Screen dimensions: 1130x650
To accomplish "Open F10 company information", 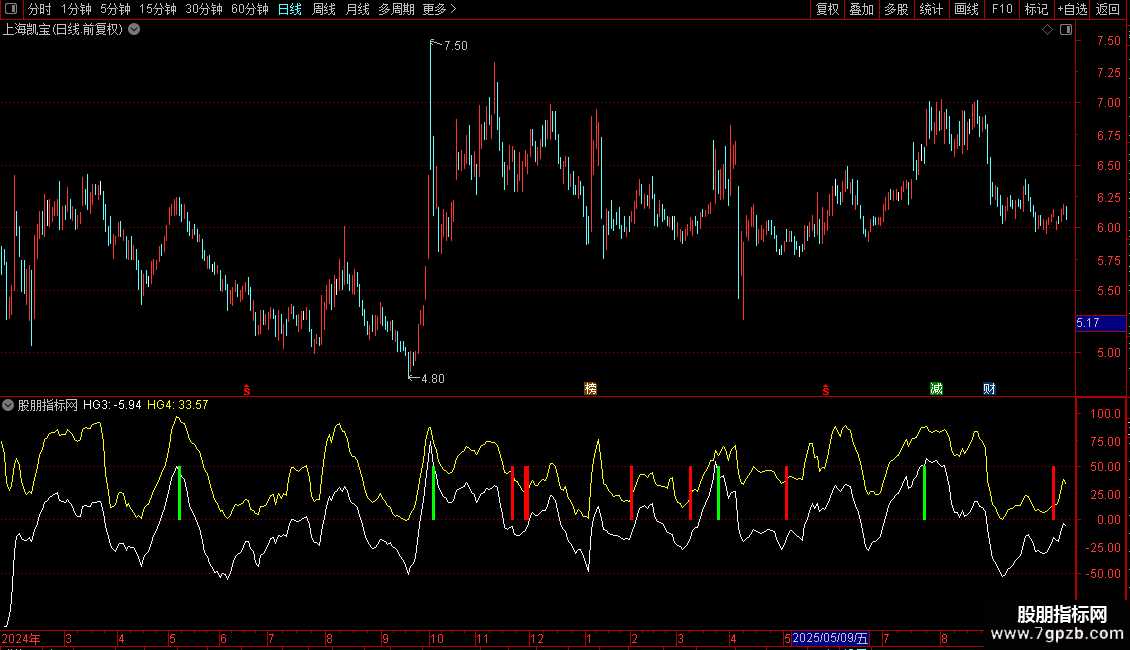I will (1002, 9).
